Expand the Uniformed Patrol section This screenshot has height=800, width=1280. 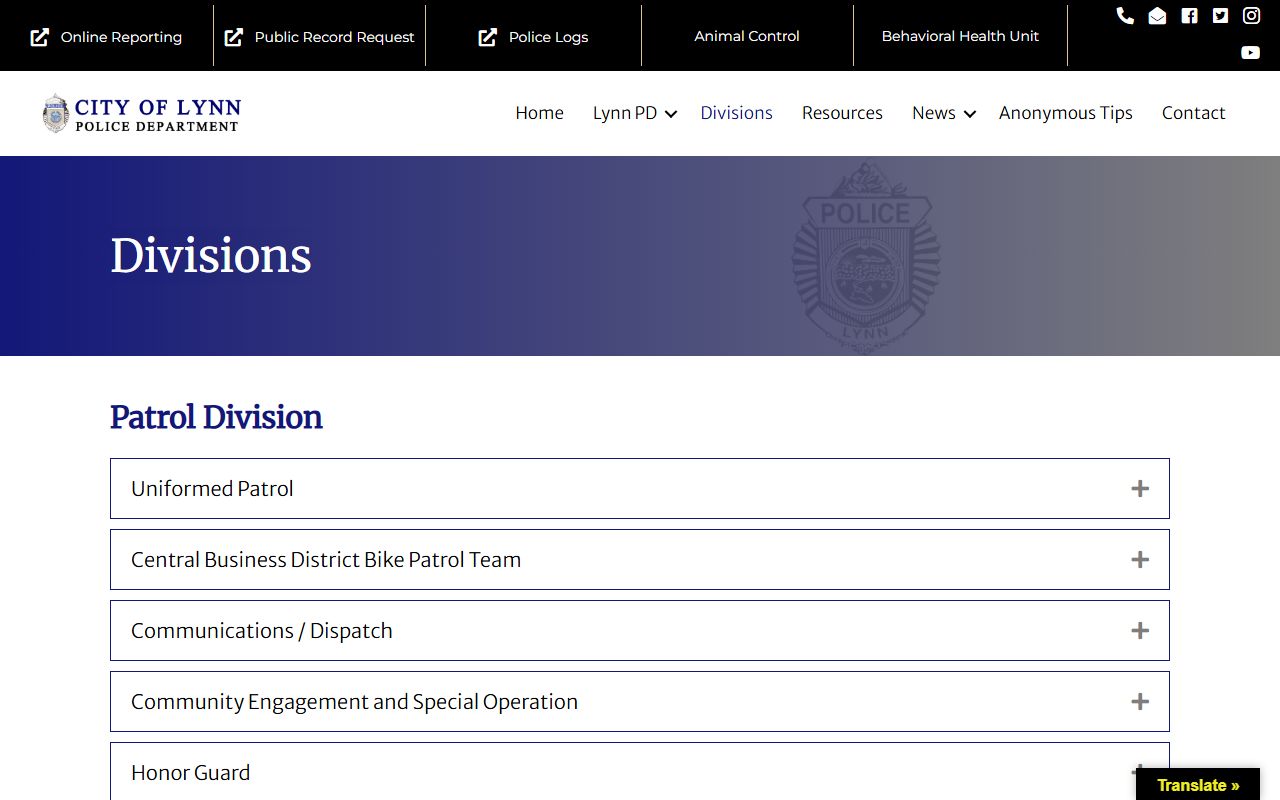[x=640, y=488]
